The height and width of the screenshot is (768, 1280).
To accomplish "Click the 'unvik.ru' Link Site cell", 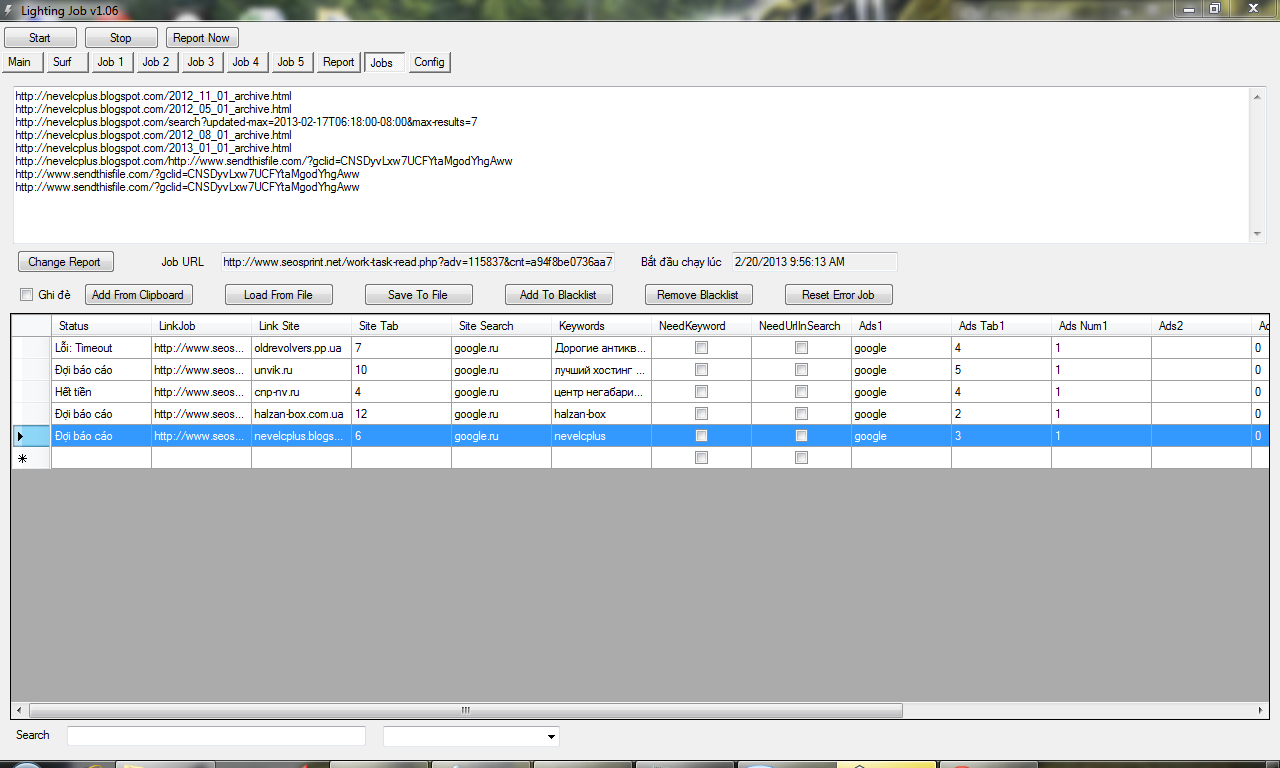I will (301, 370).
